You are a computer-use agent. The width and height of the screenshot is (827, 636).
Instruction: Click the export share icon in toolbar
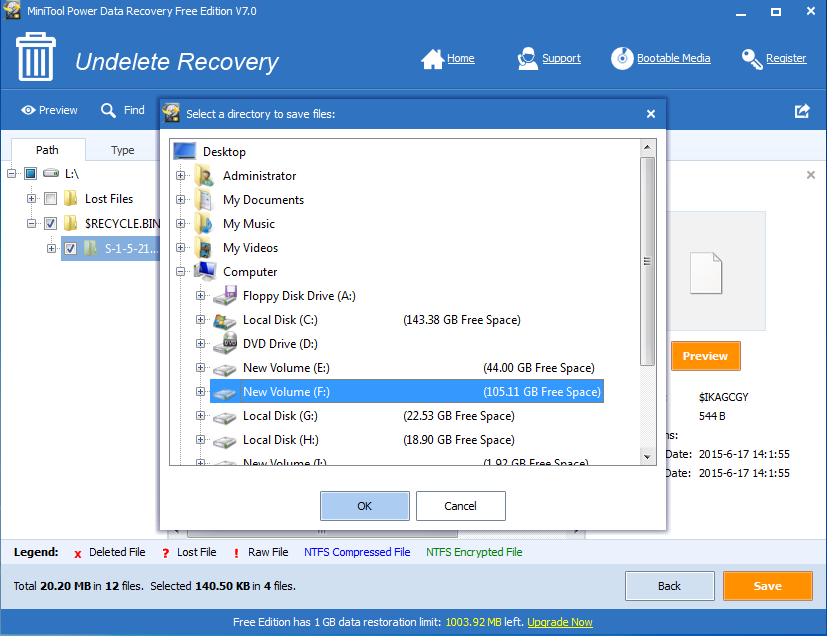[802, 110]
